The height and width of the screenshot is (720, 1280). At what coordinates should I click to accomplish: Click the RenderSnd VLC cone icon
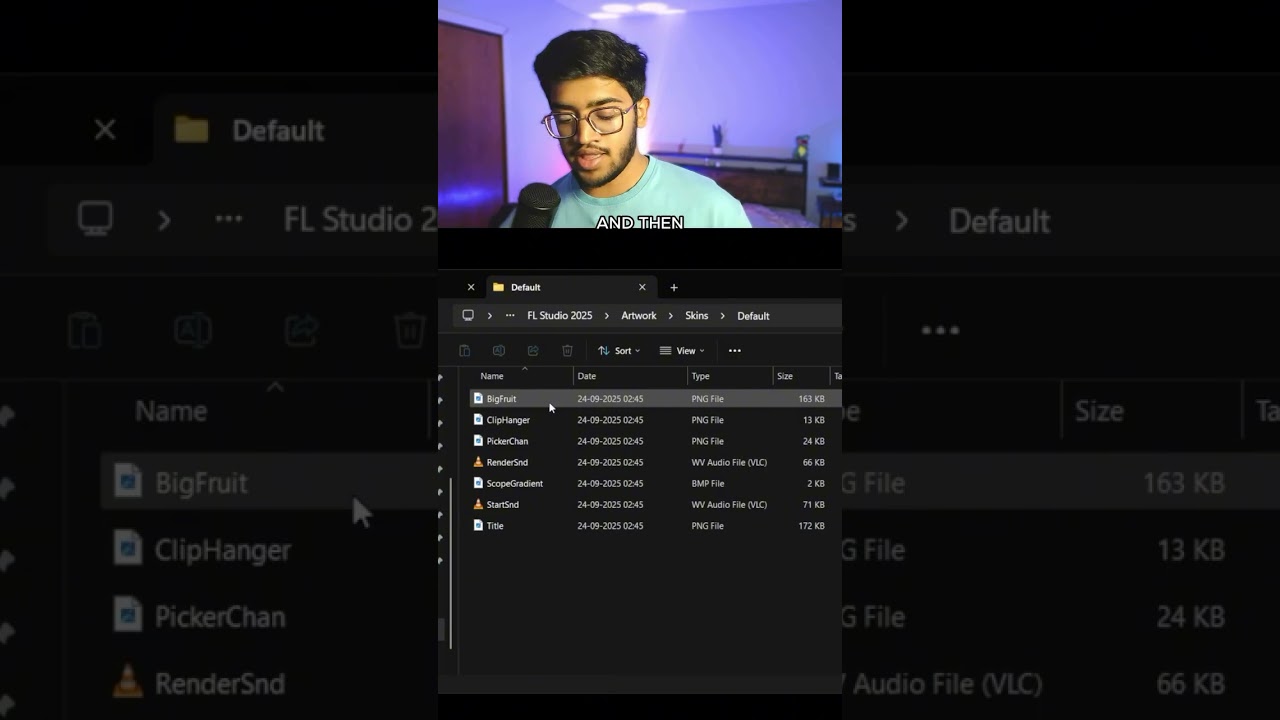(x=478, y=462)
